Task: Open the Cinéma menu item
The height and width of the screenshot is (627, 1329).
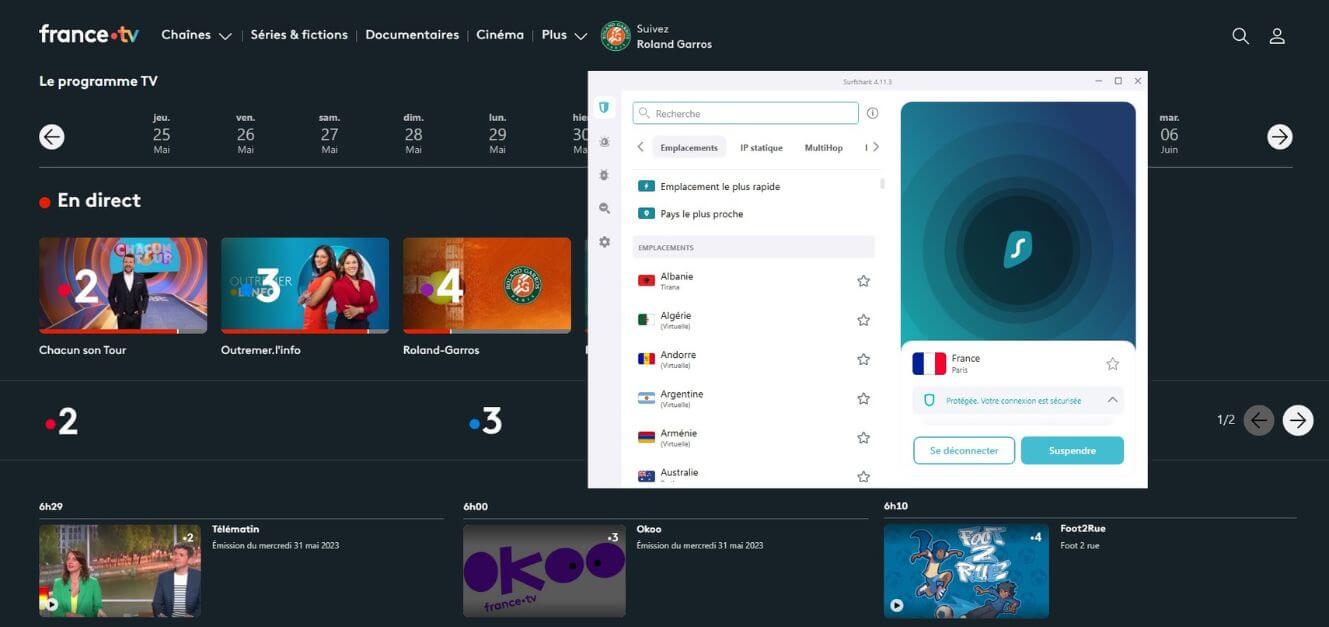Action: click(x=500, y=35)
